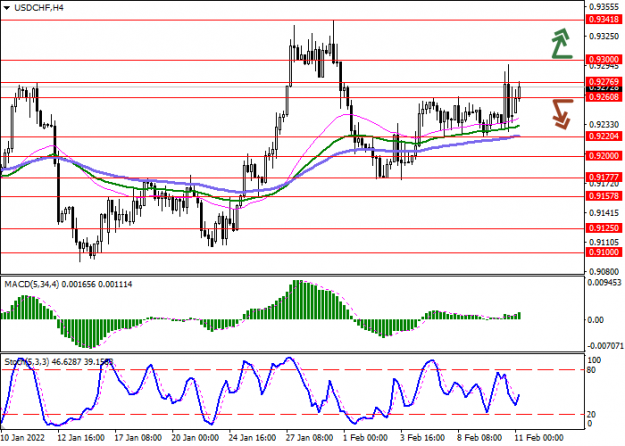Click the Stochastic 100 scale label

(594, 360)
